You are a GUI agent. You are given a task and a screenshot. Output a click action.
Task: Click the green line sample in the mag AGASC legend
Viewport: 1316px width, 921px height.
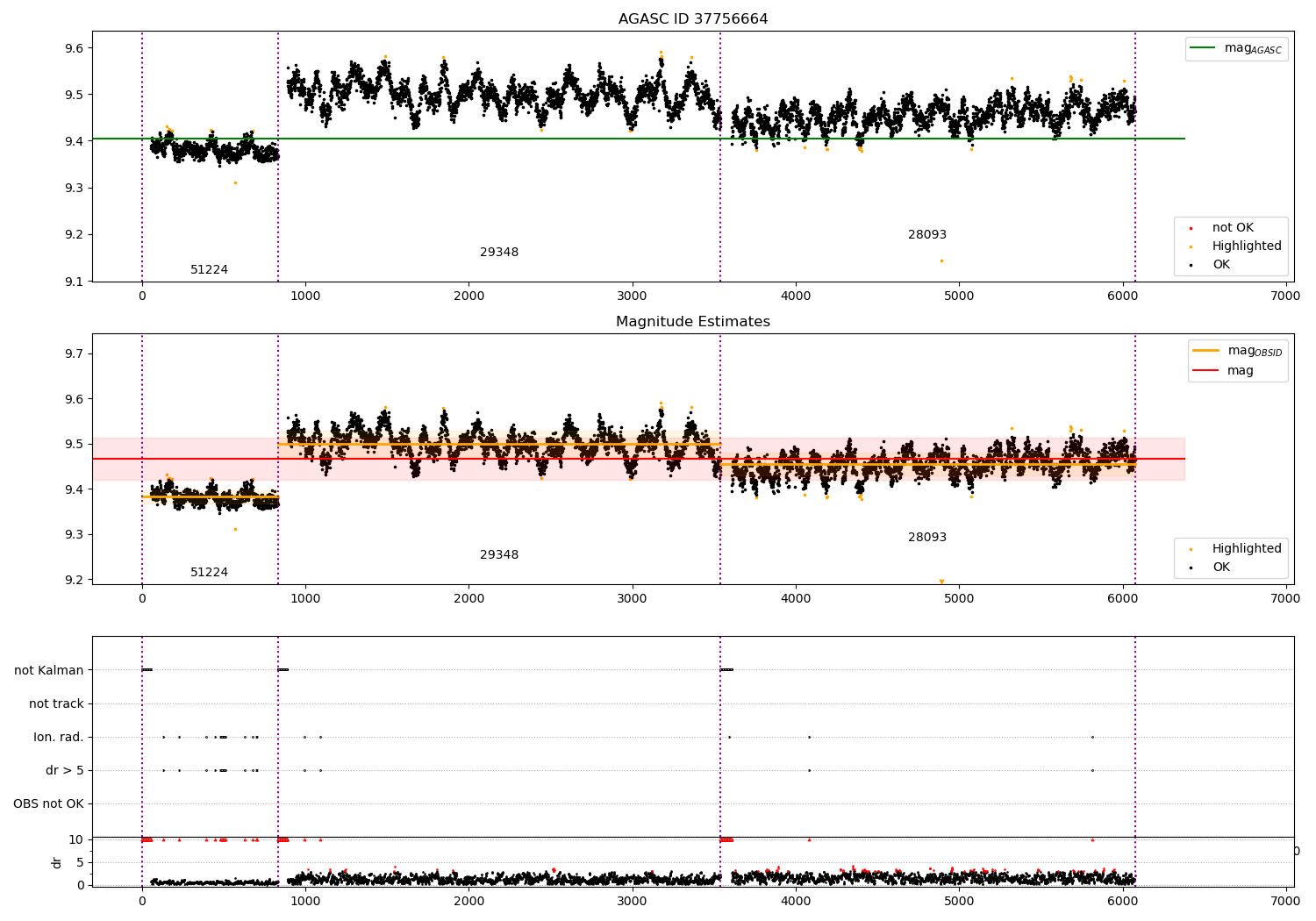(1203, 47)
